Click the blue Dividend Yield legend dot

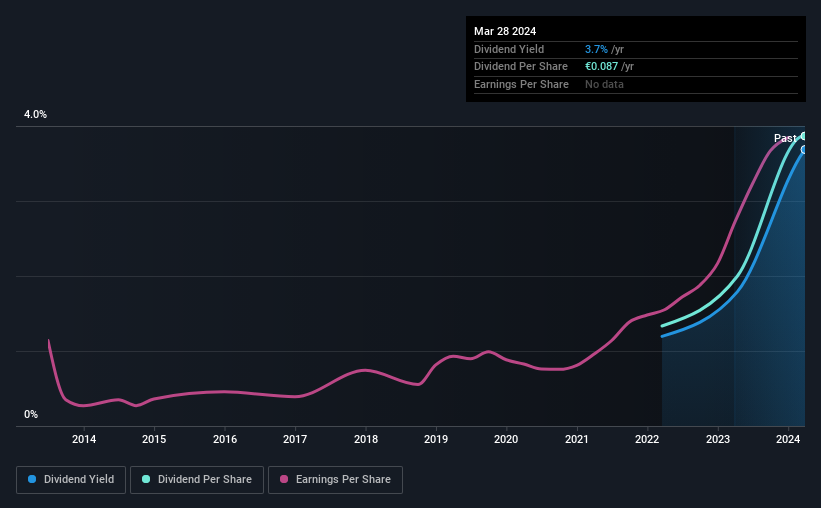(32, 480)
